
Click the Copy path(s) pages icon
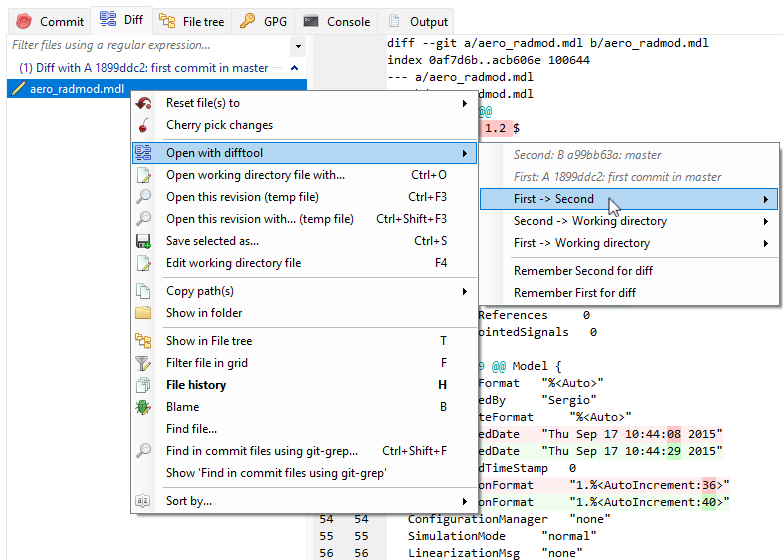(x=143, y=291)
